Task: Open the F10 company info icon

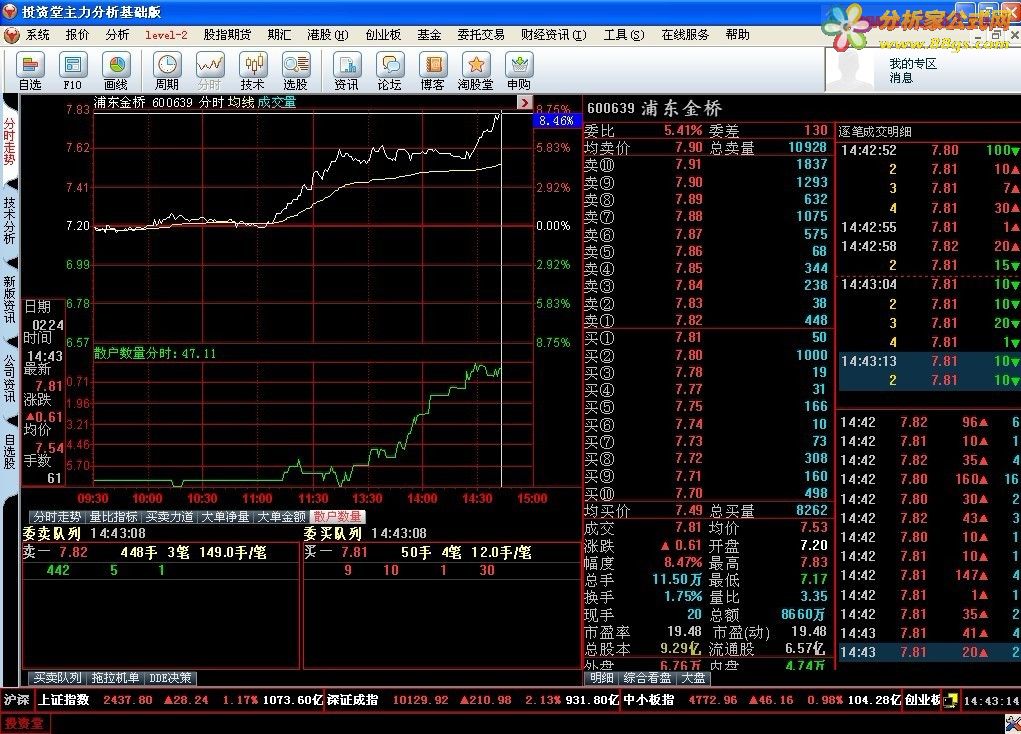Action: coord(72,72)
